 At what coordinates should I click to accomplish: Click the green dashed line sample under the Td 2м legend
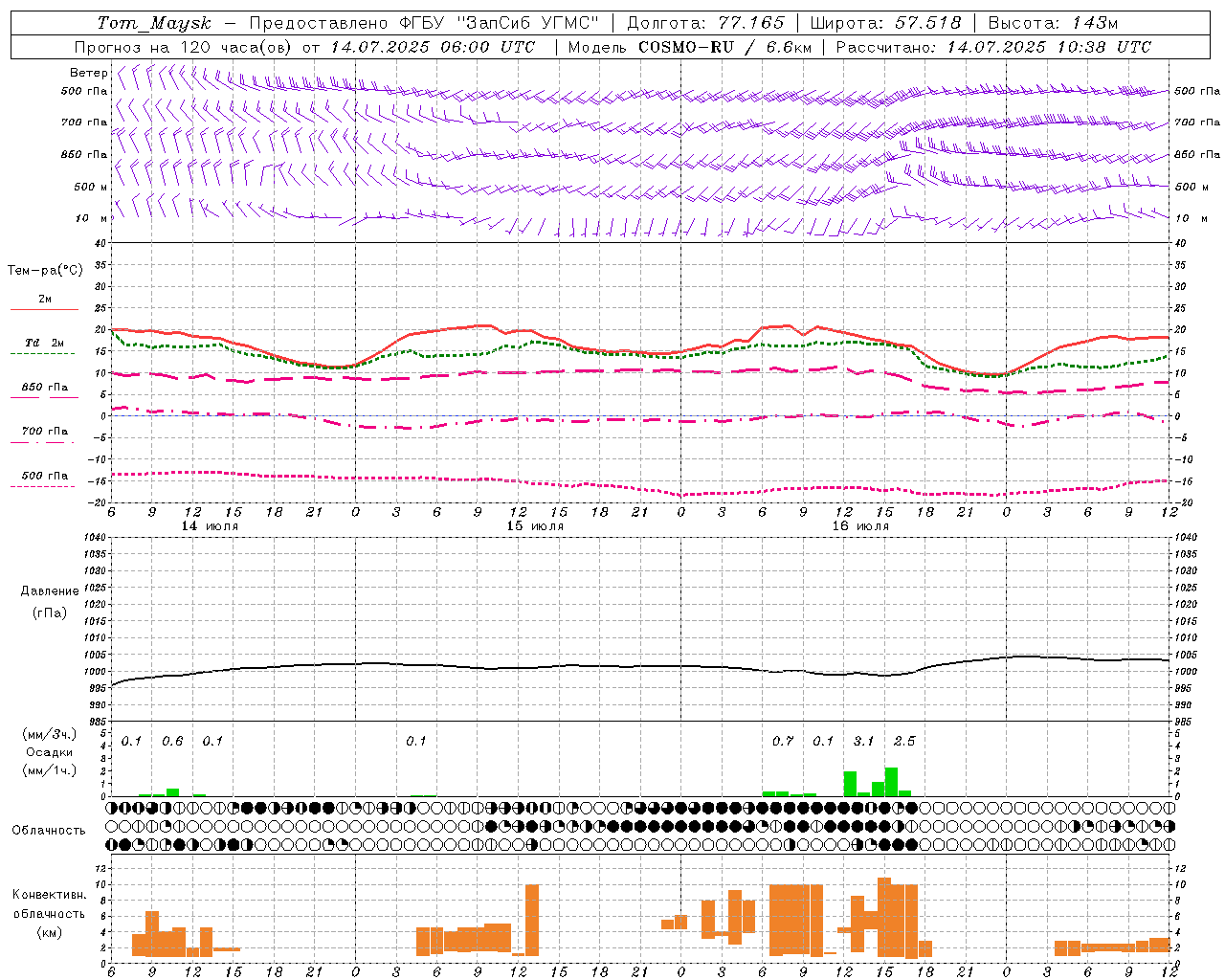pos(42,353)
